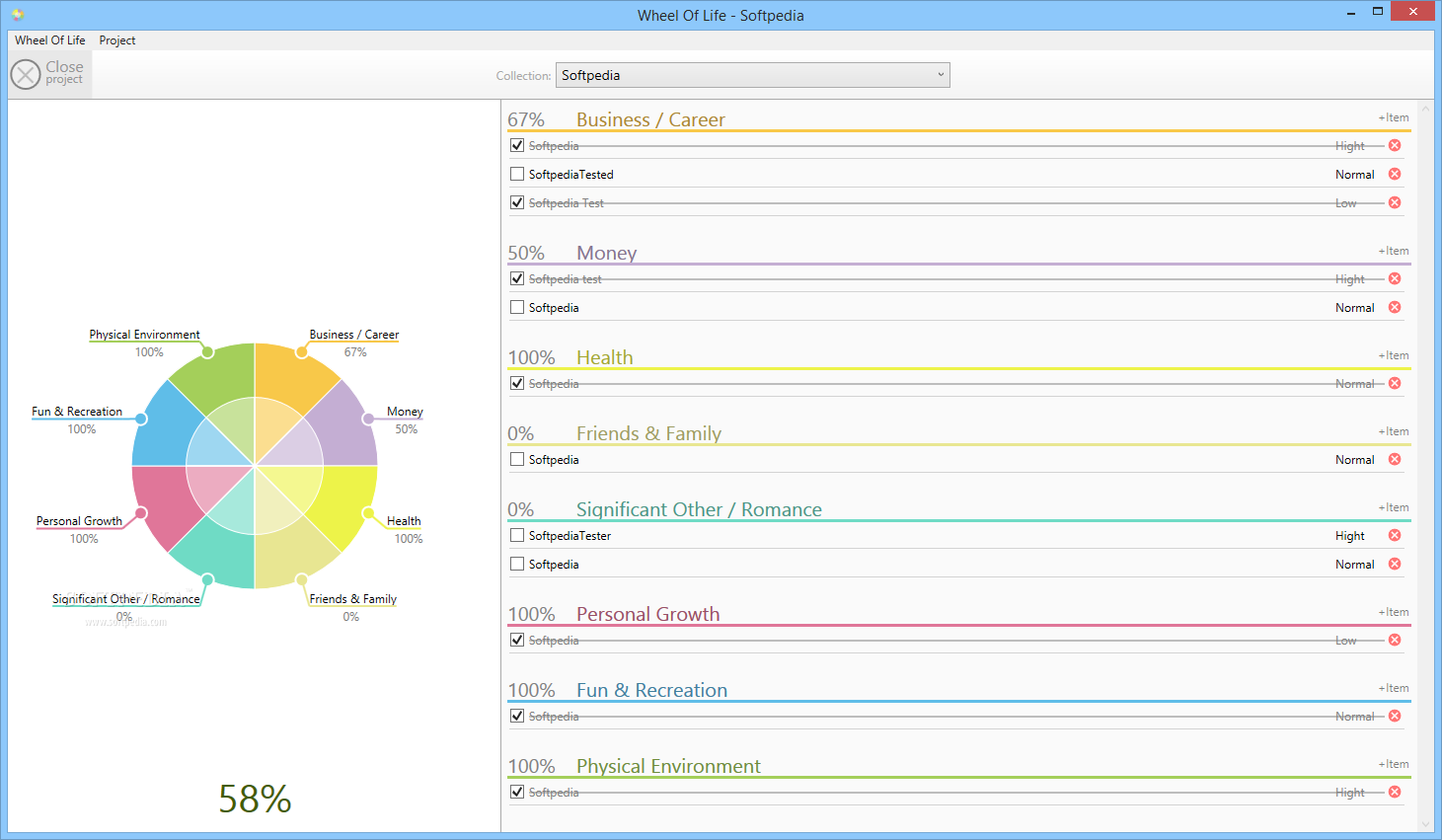
Task: Open the Project menu
Action: 117,40
